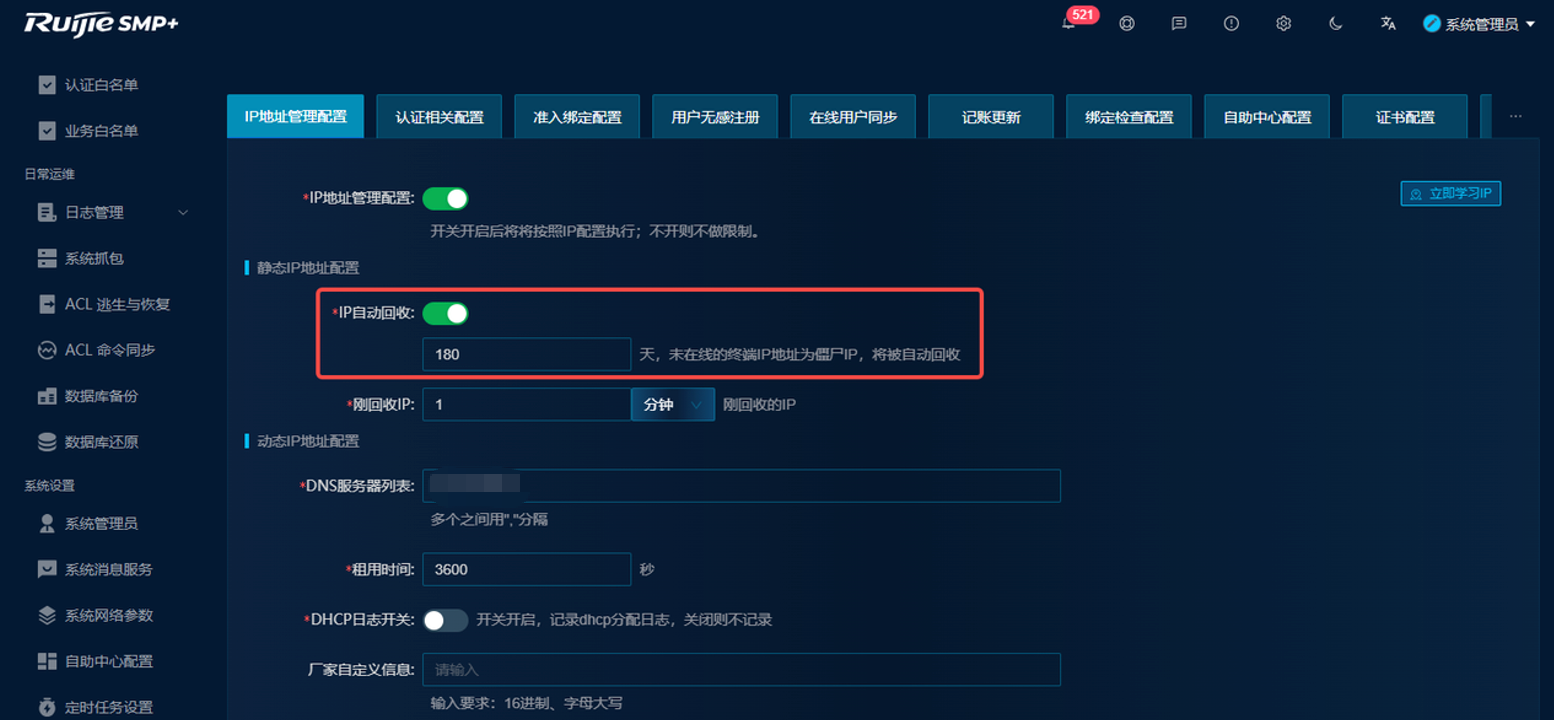Click the 厂家自定义信息 input field

740,670
